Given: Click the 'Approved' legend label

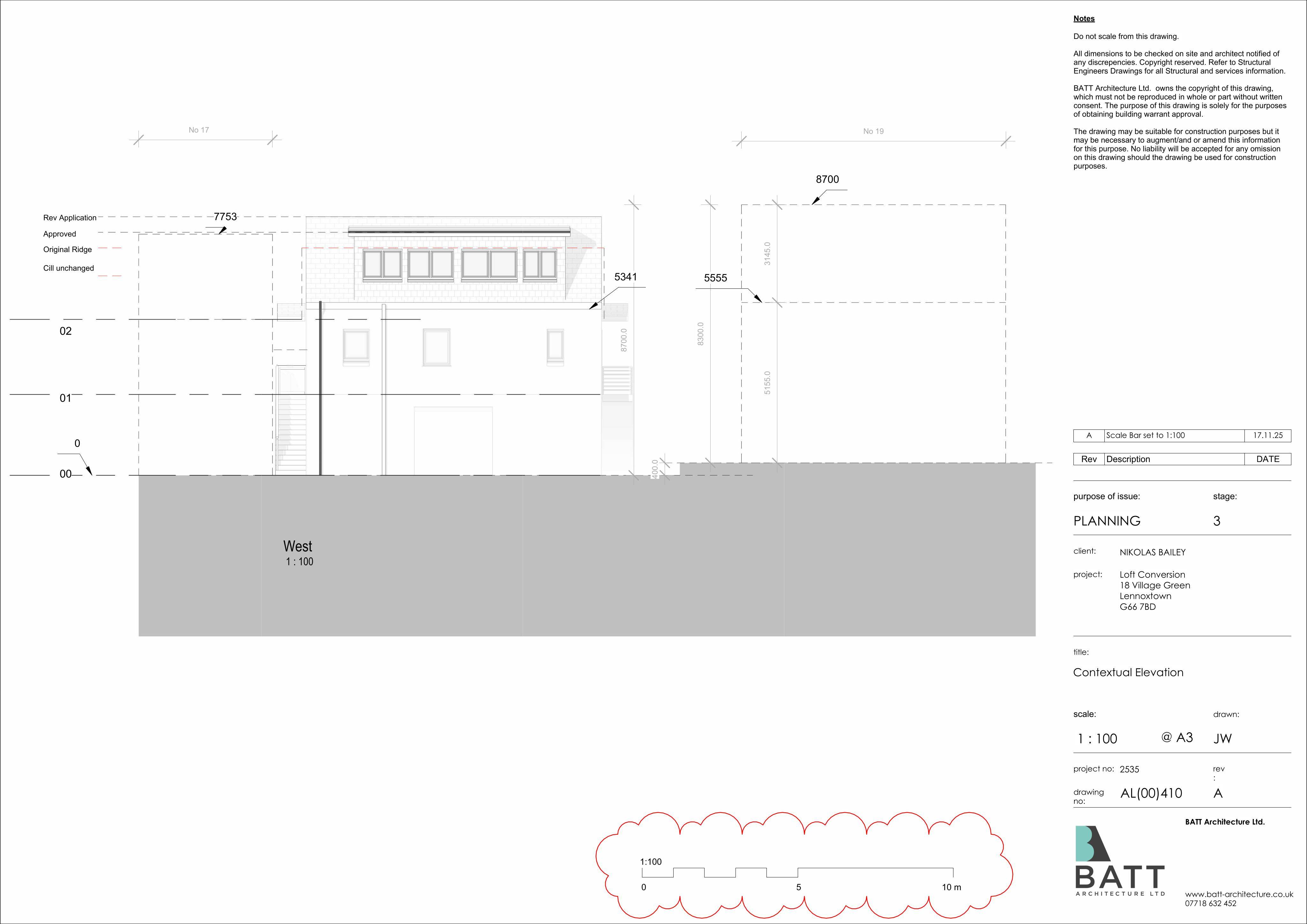Looking at the screenshot, I should click(x=60, y=234).
